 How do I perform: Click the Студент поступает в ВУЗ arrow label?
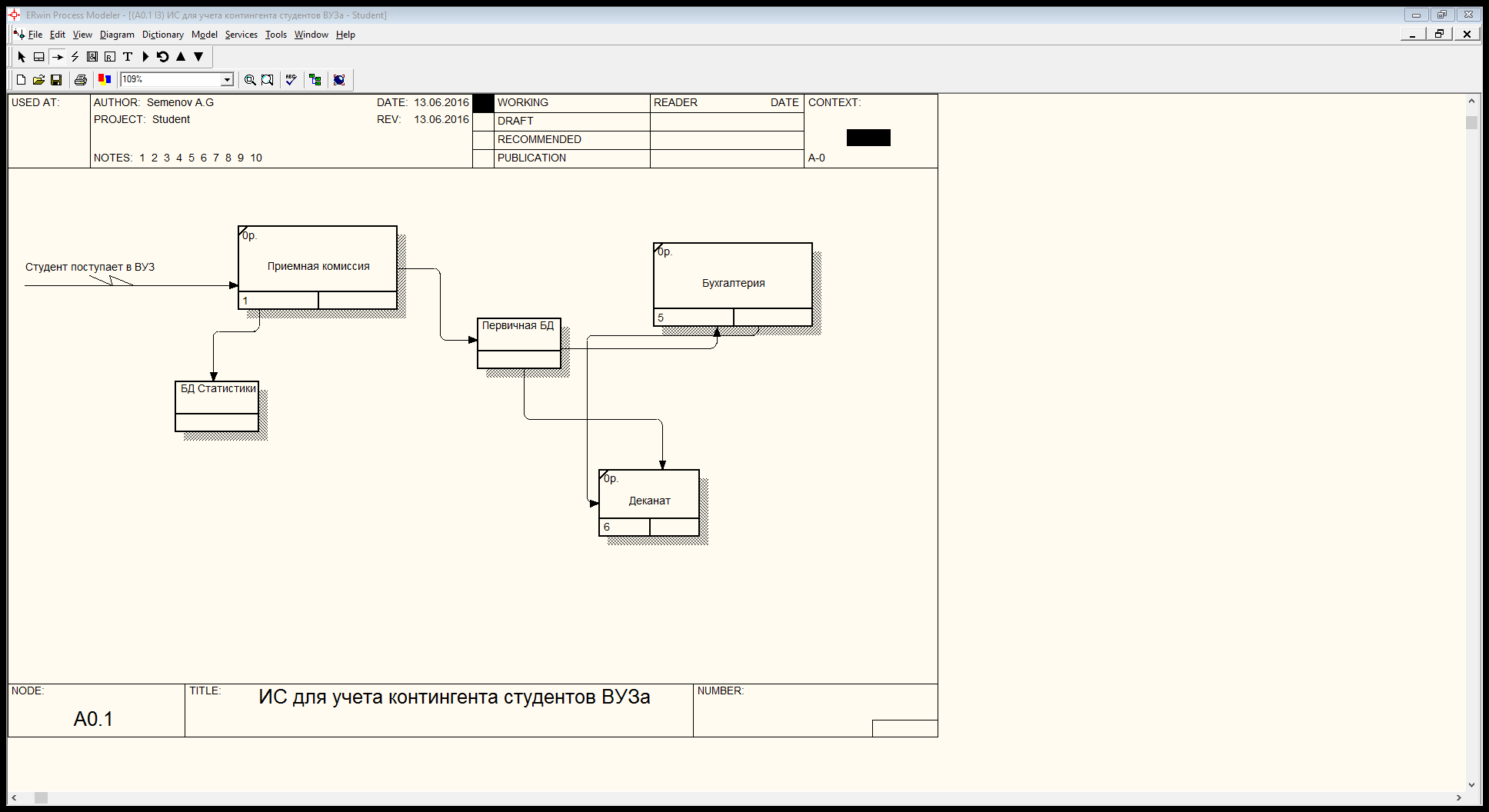coord(90,267)
